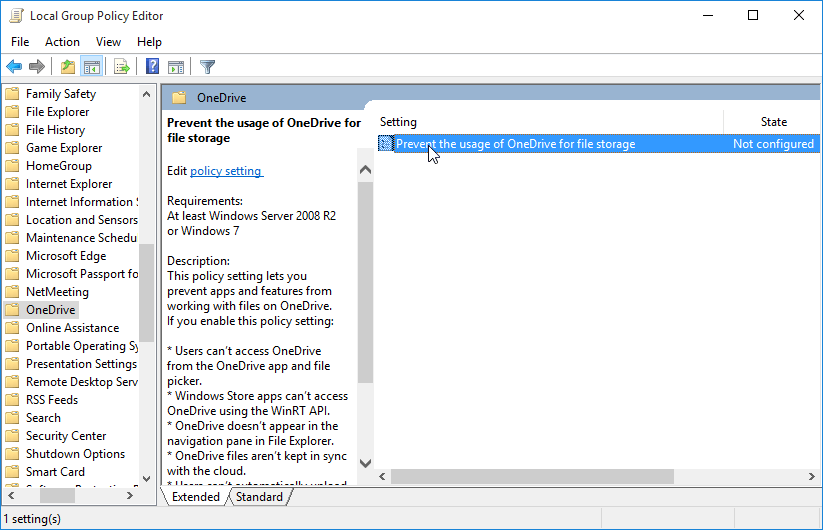
Task: Select Portable Operating System tree folder
Action: pyautogui.click(x=82, y=346)
